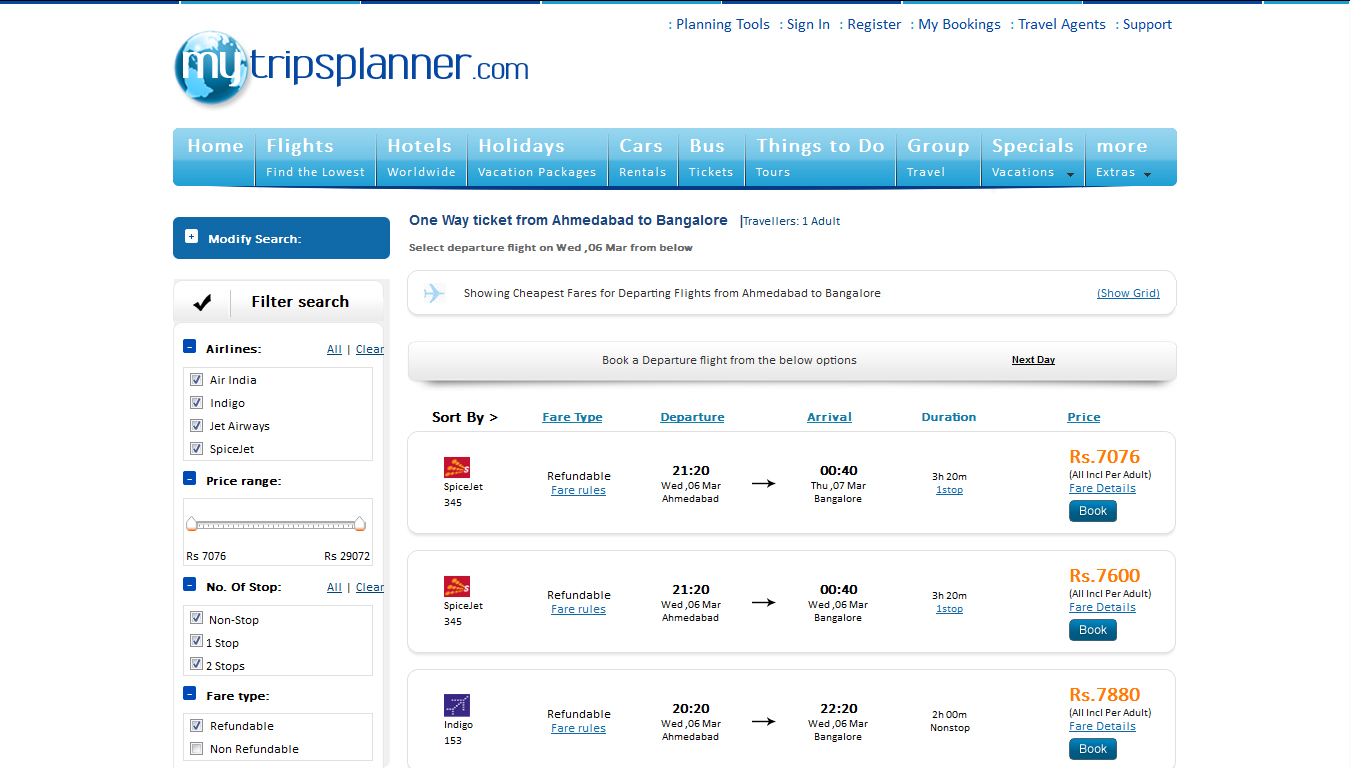The height and width of the screenshot is (768, 1350).
Task: Open the Things to Do Tours tab
Action: click(820, 157)
